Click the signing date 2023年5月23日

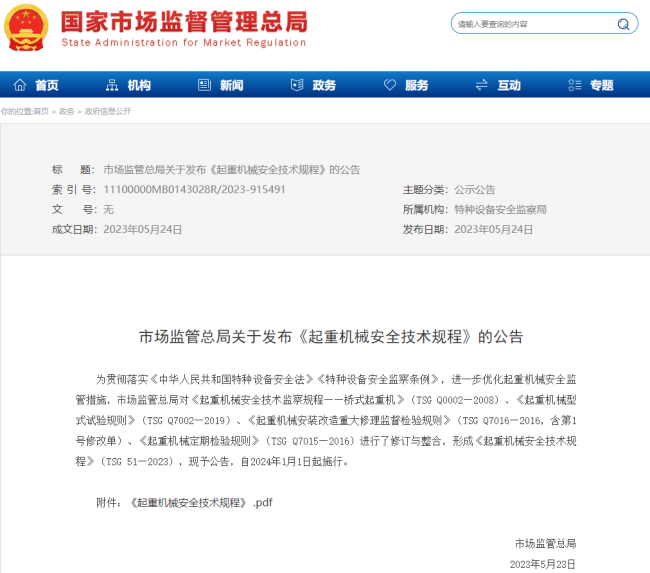(x=543, y=564)
